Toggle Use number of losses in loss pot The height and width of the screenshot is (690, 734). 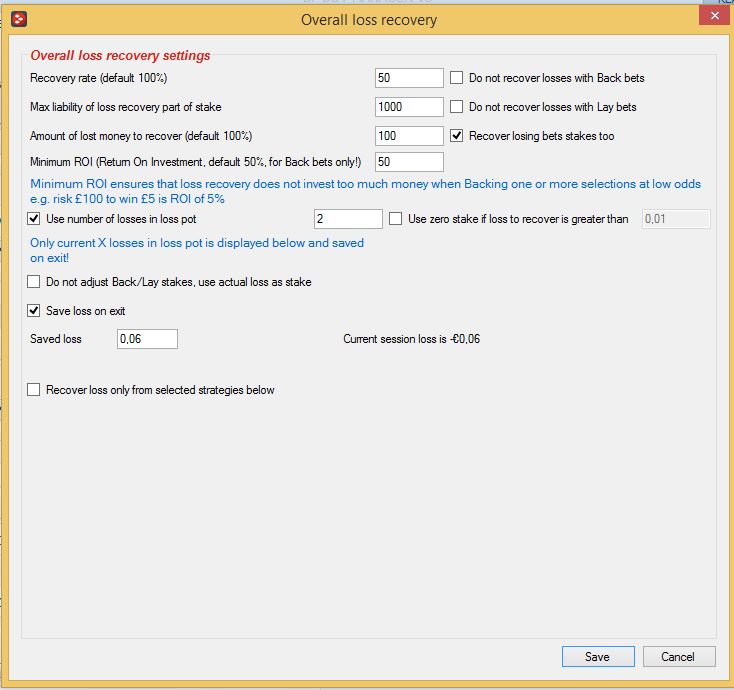[34, 219]
